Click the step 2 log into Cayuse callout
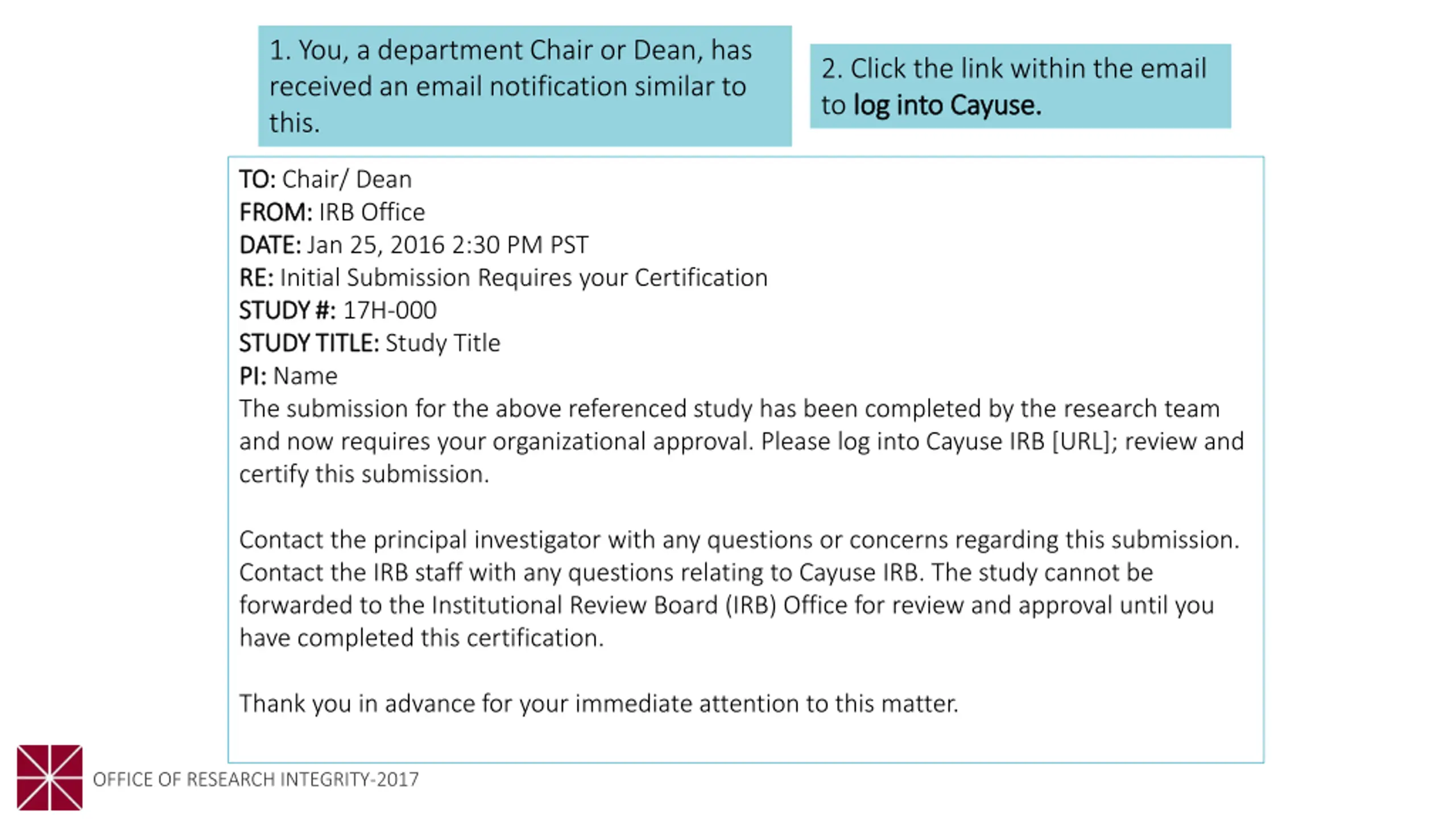The image size is (1456, 819). point(1020,86)
